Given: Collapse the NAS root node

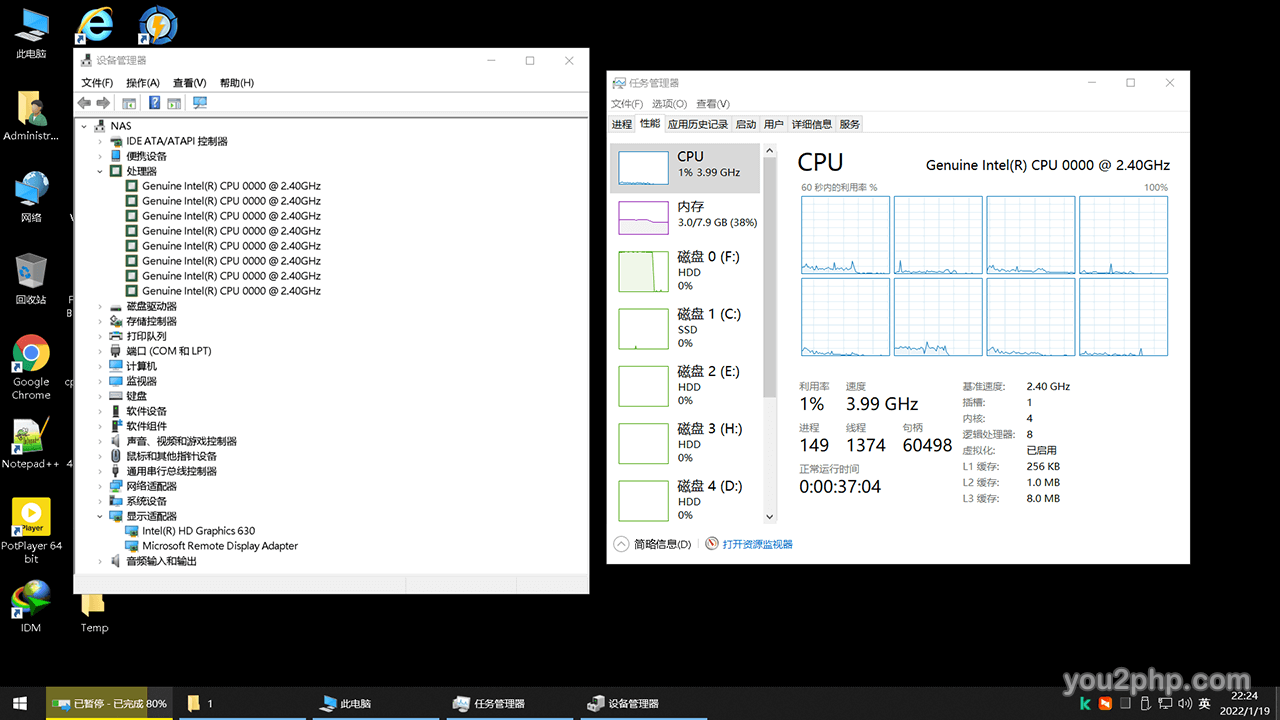Looking at the screenshot, I should point(85,126).
